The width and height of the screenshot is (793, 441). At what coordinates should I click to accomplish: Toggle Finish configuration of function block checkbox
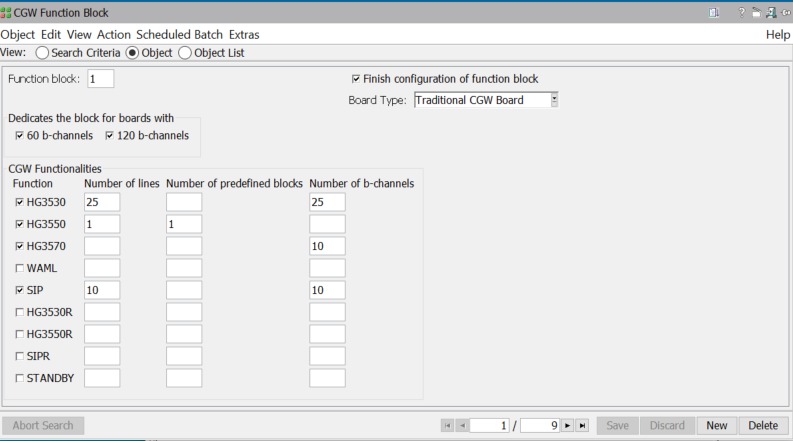point(356,79)
